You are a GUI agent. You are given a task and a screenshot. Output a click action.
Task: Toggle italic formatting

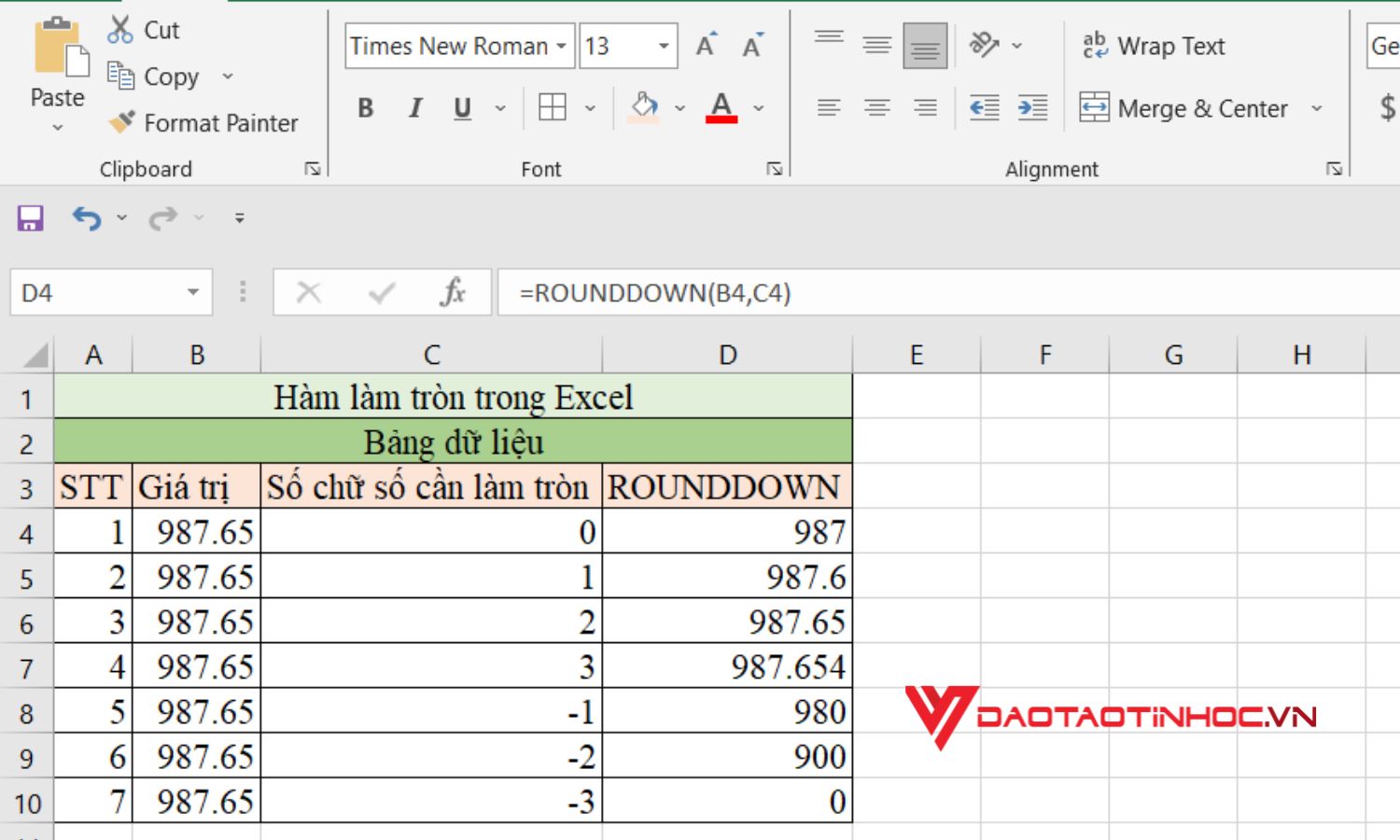[x=413, y=107]
